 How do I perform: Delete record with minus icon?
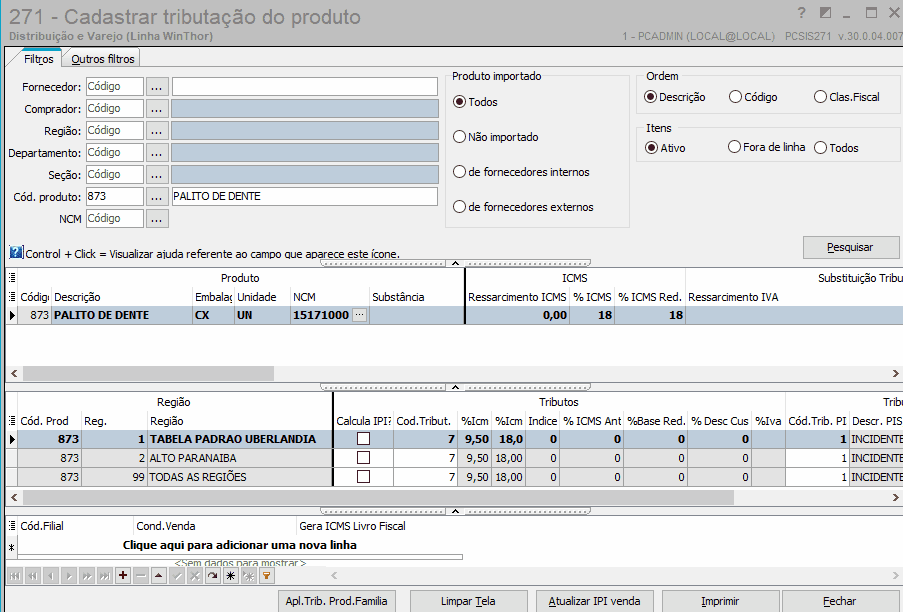(141, 576)
